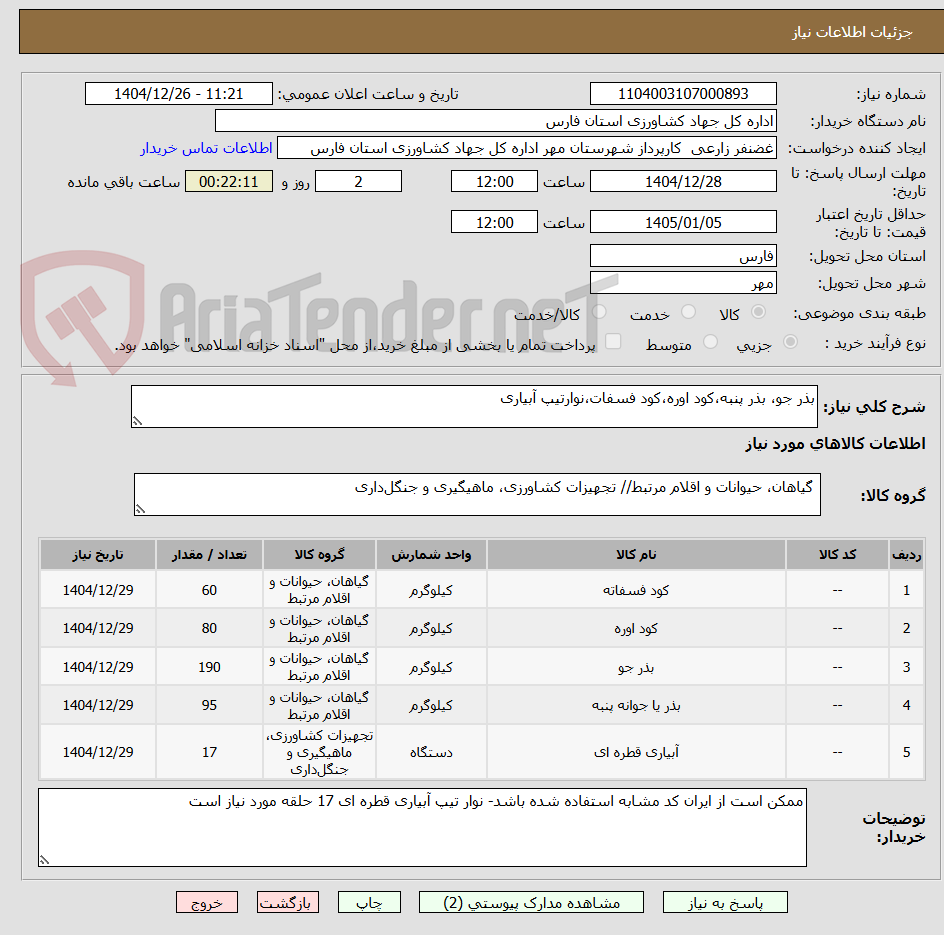This screenshot has height=935, width=944.
Task: Click the delivery province field فارس
Action: click(x=683, y=256)
